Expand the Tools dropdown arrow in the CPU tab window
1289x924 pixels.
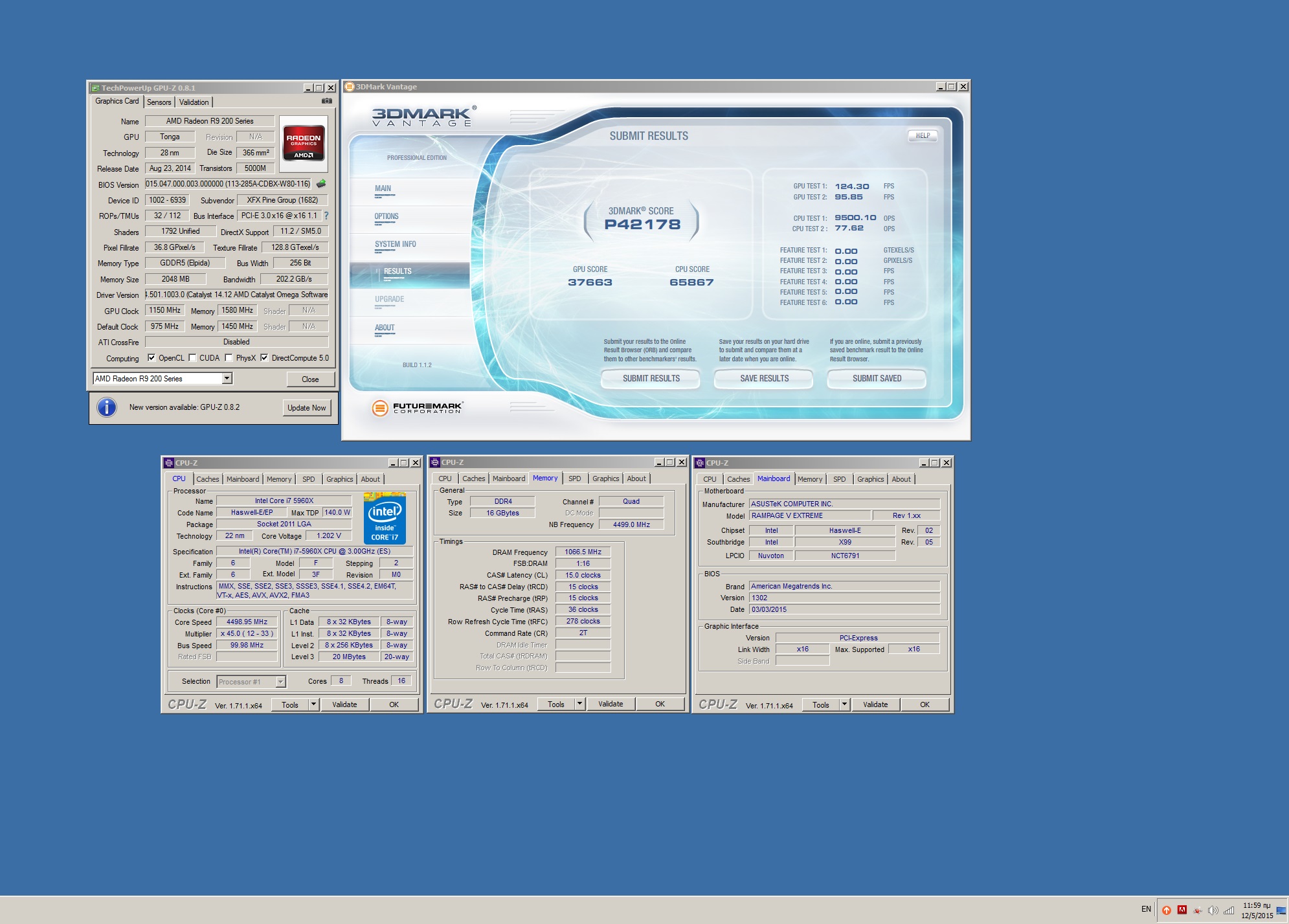tap(314, 704)
